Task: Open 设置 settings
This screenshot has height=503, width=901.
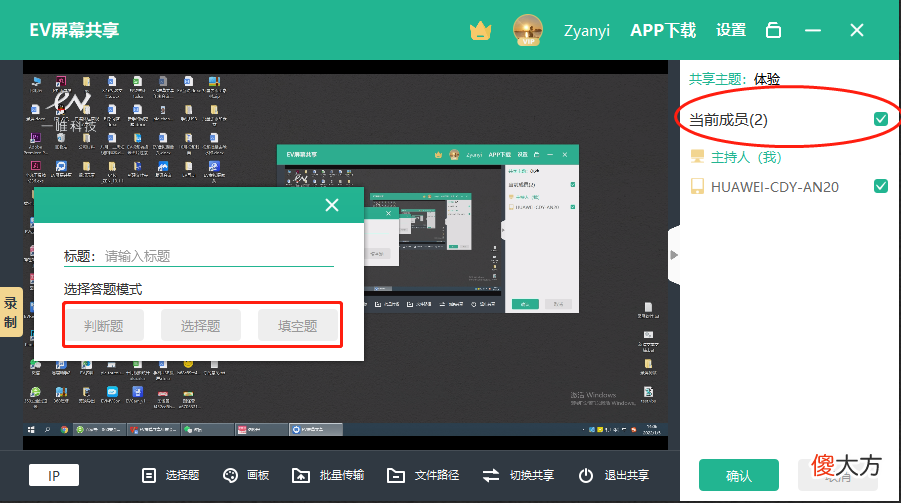Action: coord(731,30)
